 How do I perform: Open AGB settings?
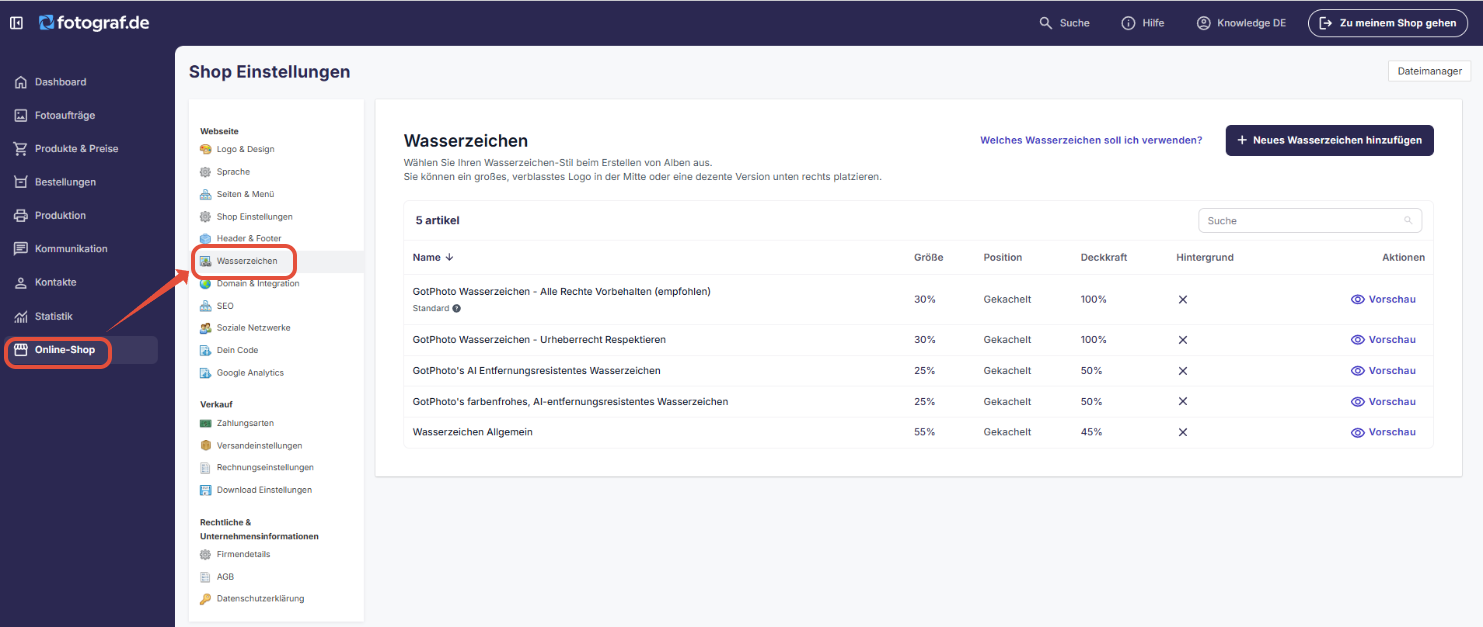pos(225,577)
